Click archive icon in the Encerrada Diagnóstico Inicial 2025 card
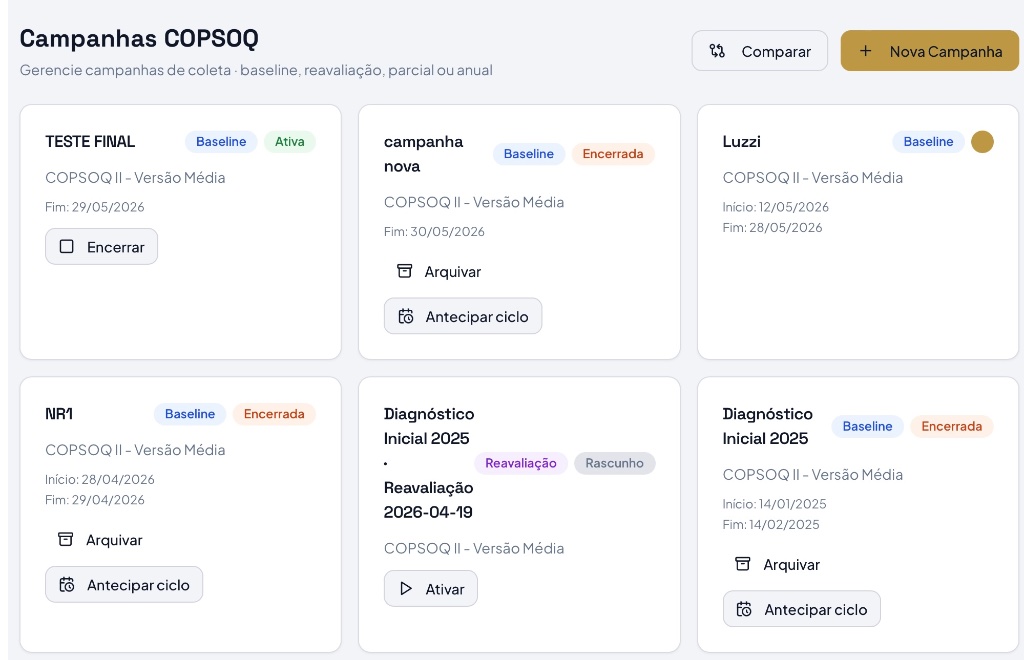Image resolution: width=1024 pixels, height=660 pixels. click(743, 564)
